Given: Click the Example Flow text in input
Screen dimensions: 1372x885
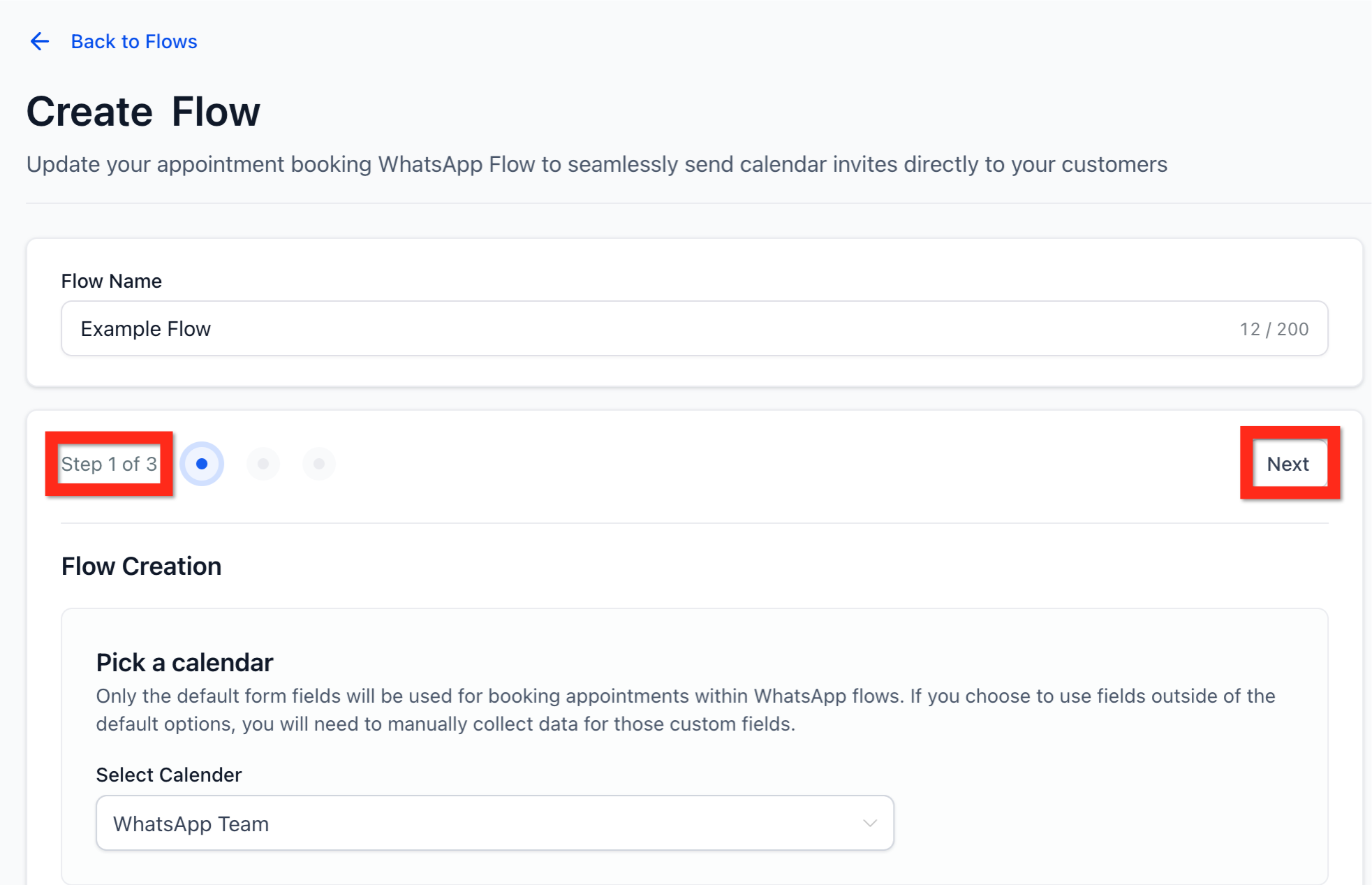Looking at the screenshot, I should coord(145,329).
